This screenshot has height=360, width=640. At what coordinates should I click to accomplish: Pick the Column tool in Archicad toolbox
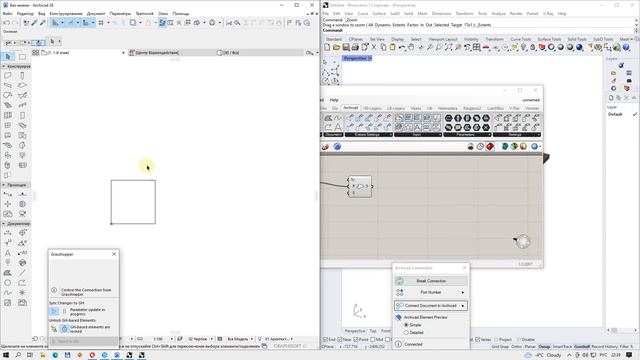pos(22,76)
